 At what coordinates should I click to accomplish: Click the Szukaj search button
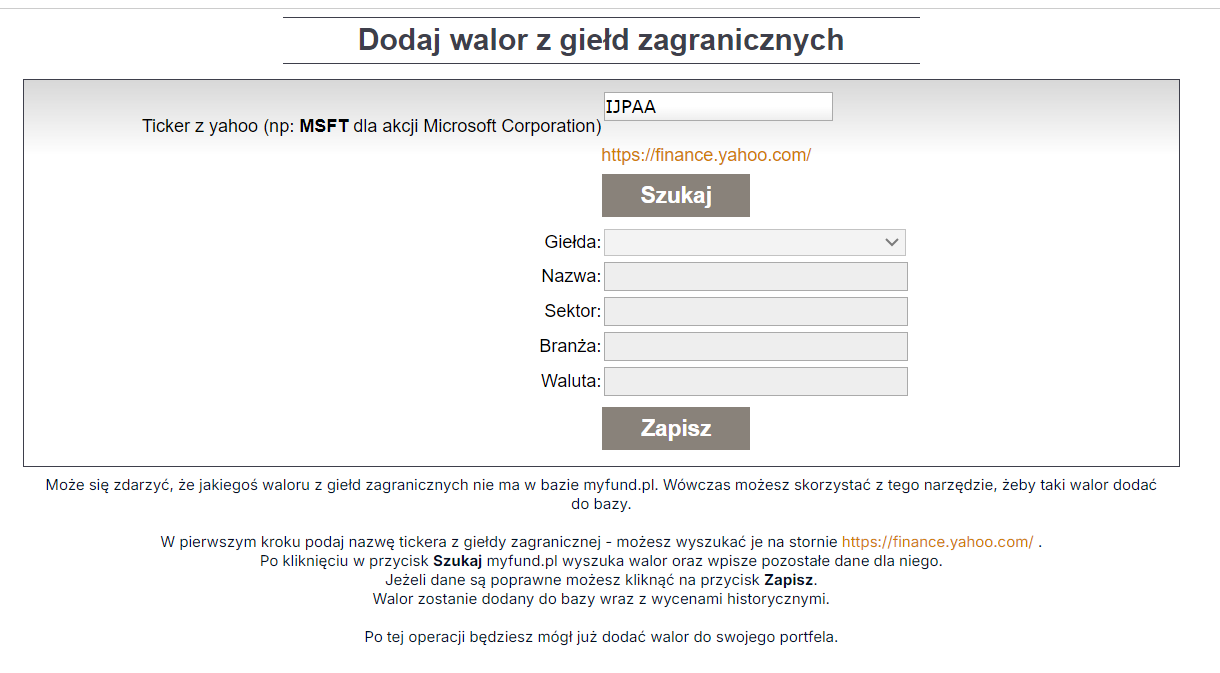point(676,195)
